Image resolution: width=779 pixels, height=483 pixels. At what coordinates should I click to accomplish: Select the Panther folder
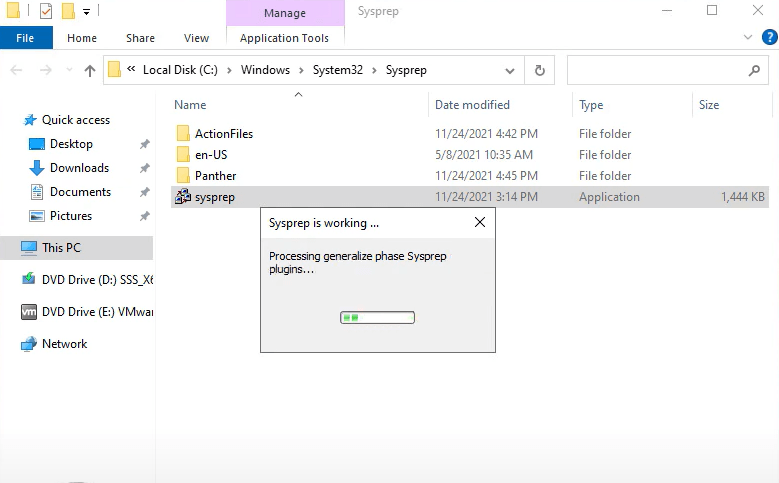[216, 175]
